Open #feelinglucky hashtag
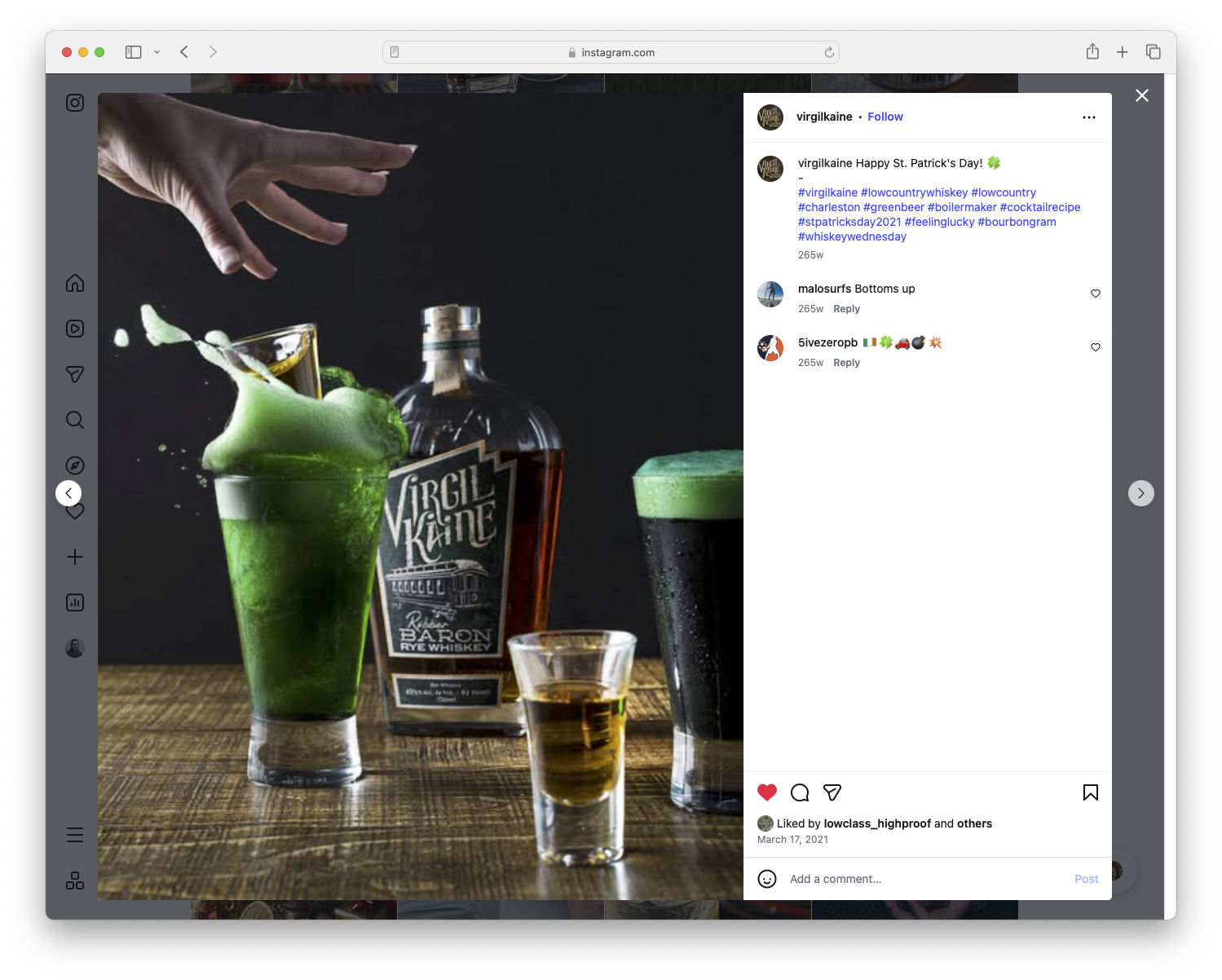 (x=940, y=222)
